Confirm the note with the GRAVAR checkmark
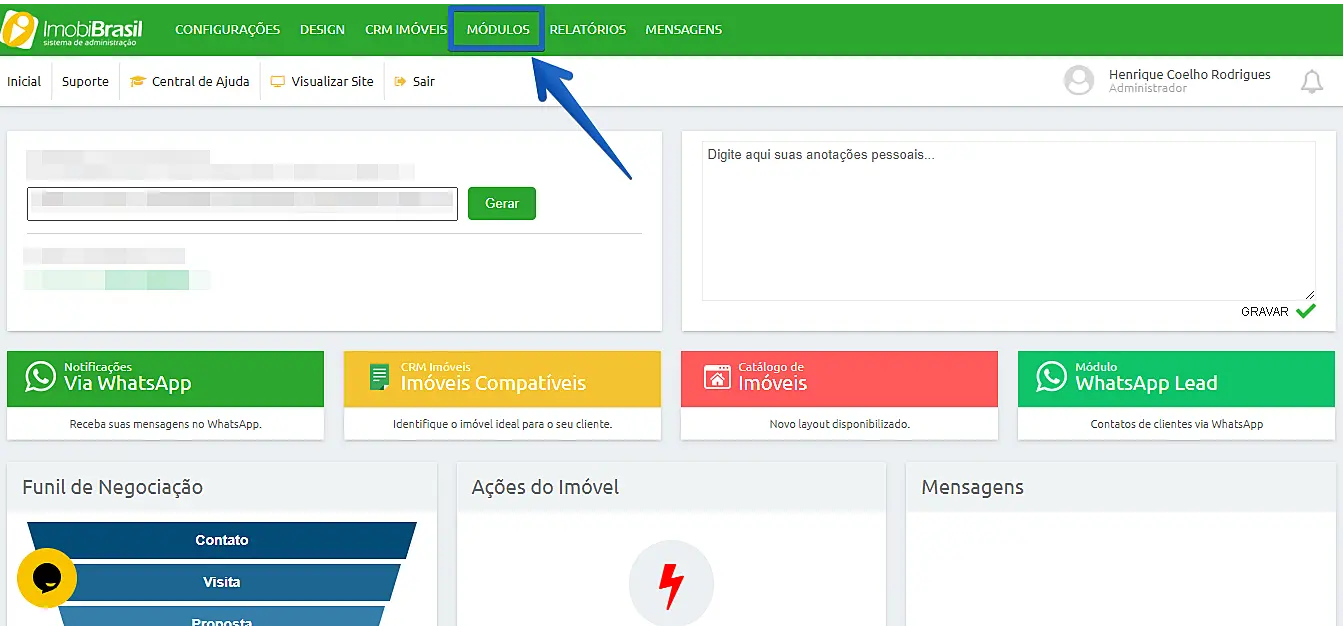The image size is (1343, 626). (1305, 311)
